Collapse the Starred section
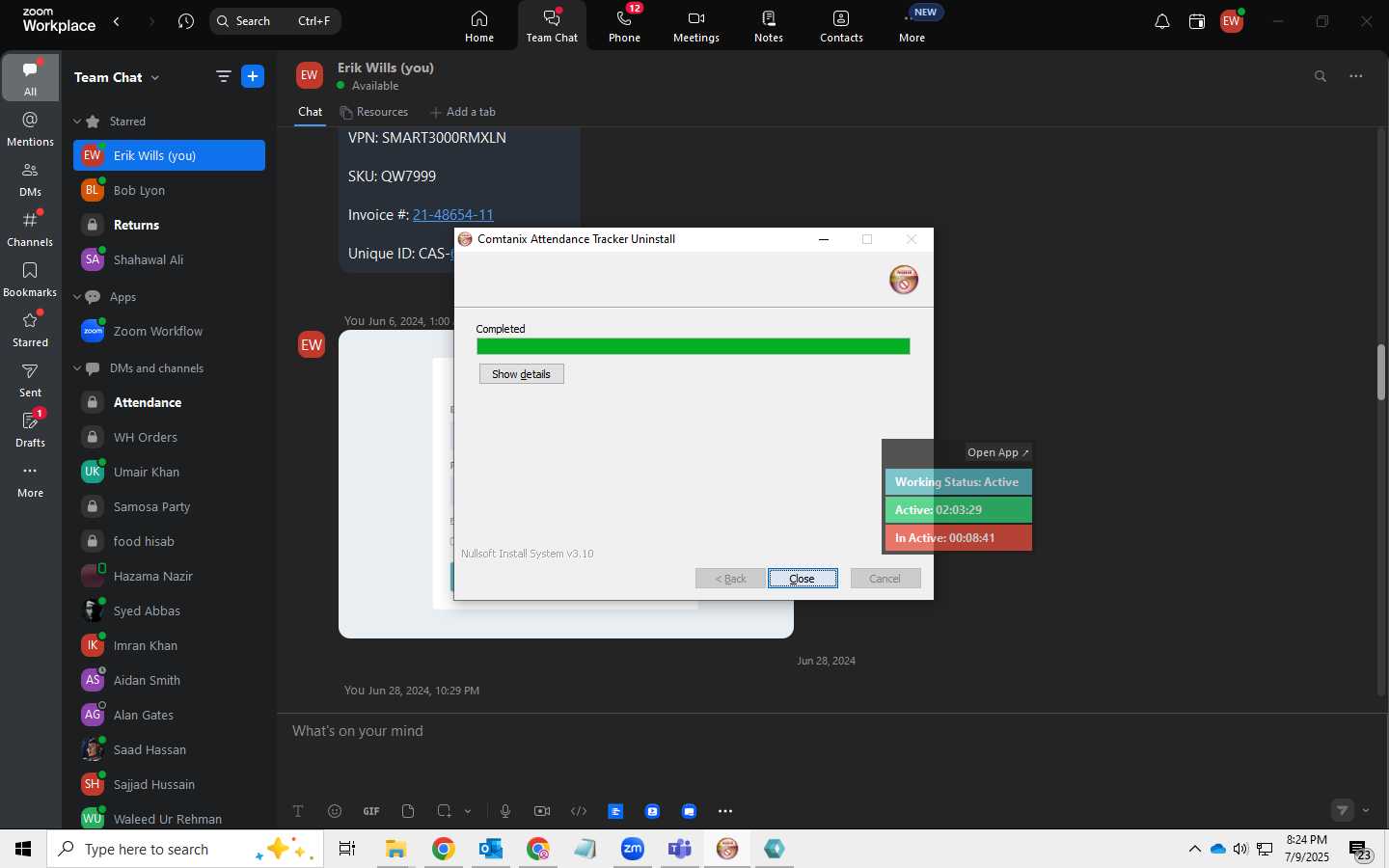Viewport: 1389px width, 868px height. [x=77, y=122]
